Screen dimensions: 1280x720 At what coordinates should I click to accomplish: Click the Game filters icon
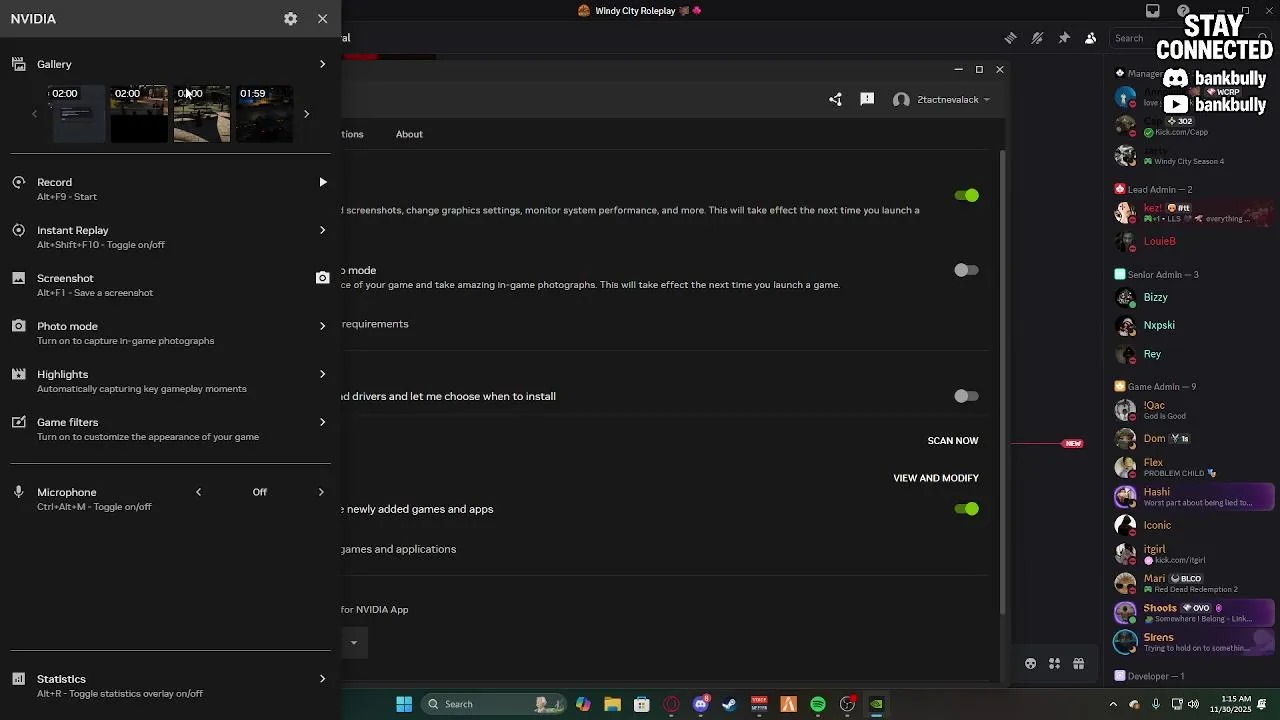[18, 422]
